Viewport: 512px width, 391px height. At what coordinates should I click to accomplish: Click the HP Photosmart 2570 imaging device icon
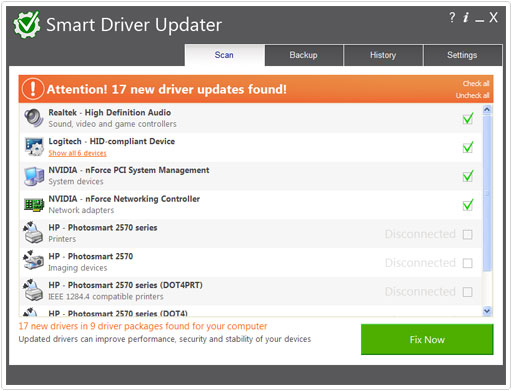(33, 260)
